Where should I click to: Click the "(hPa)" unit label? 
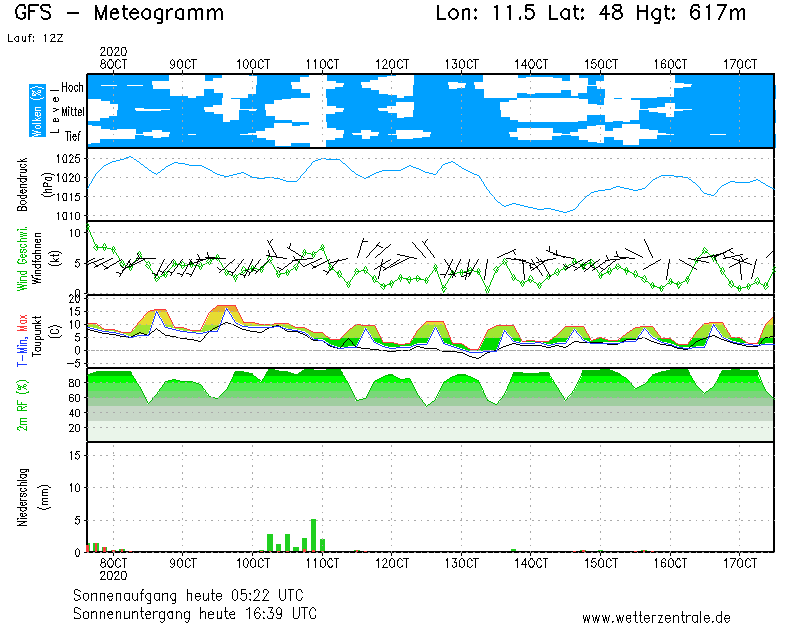tap(48, 184)
